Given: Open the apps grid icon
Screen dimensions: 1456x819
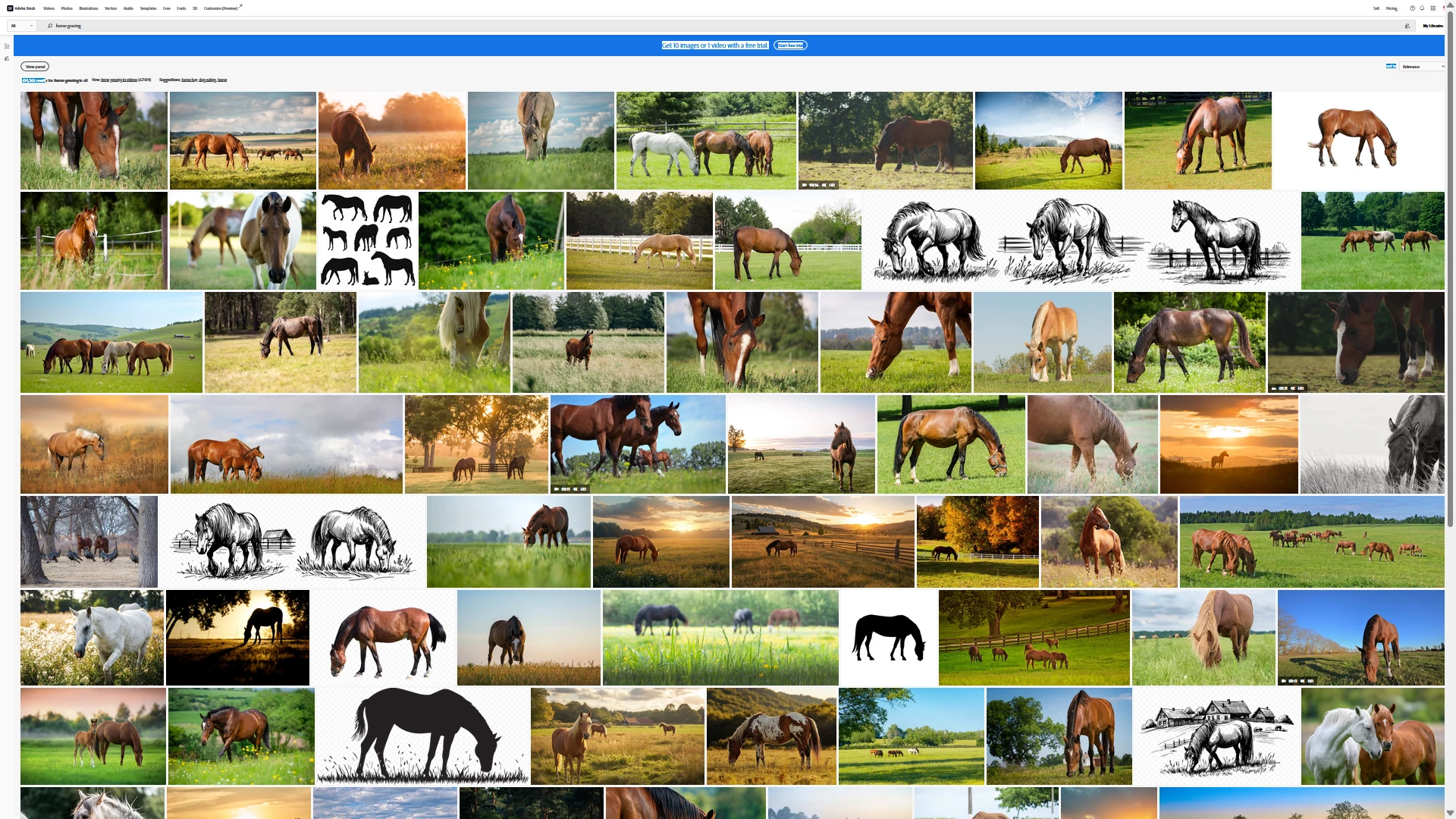Looking at the screenshot, I should (1432, 8).
